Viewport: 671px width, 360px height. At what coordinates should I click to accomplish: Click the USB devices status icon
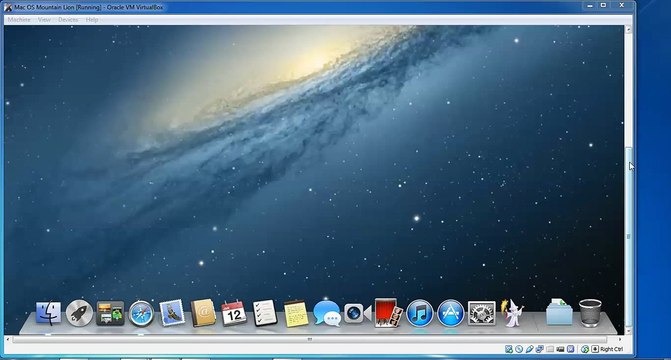click(530, 349)
